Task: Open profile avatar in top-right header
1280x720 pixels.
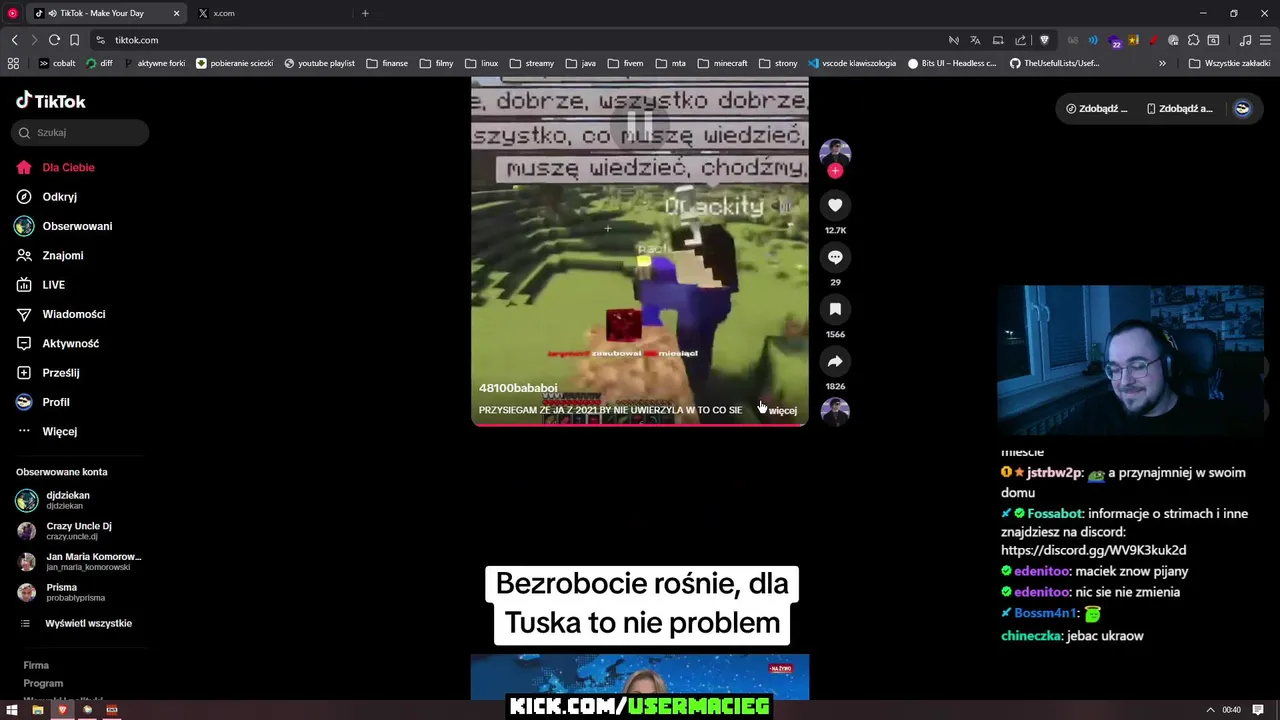Action: (1242, 108)
